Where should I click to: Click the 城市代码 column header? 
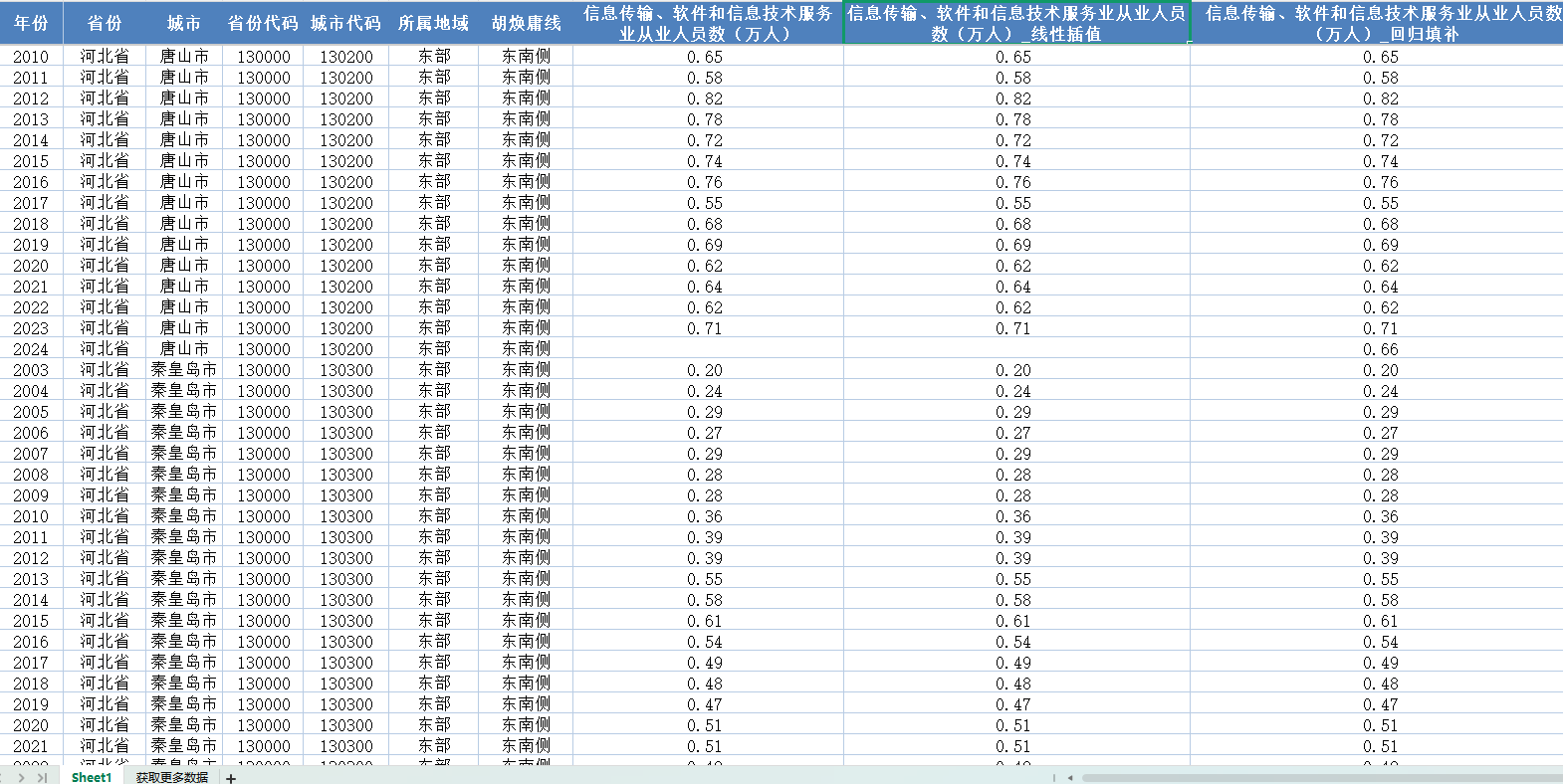346,23
